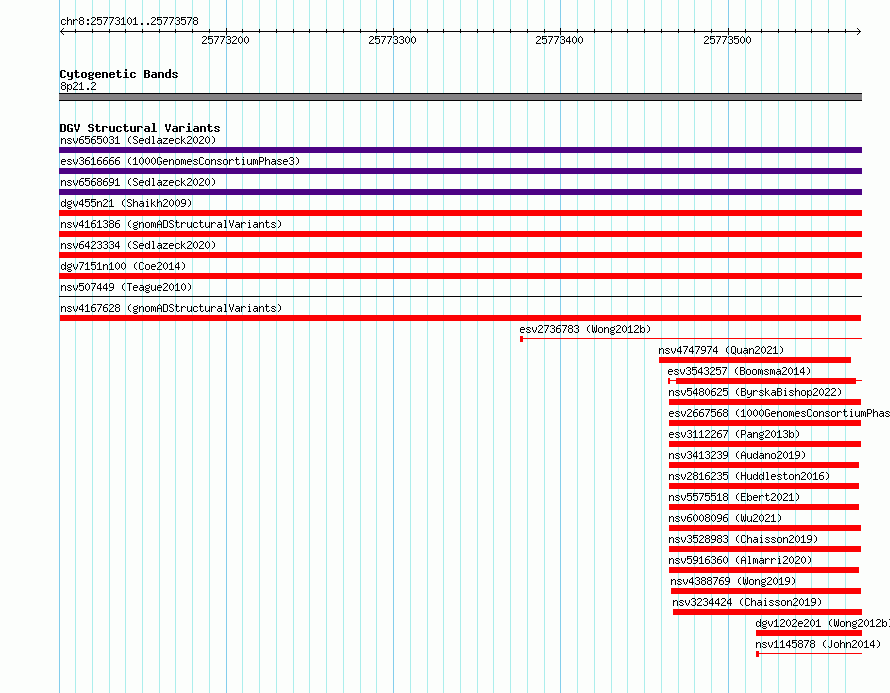Click the right arrow end of ruler
The width and height of the screenshot is (890, 693).
859,32
